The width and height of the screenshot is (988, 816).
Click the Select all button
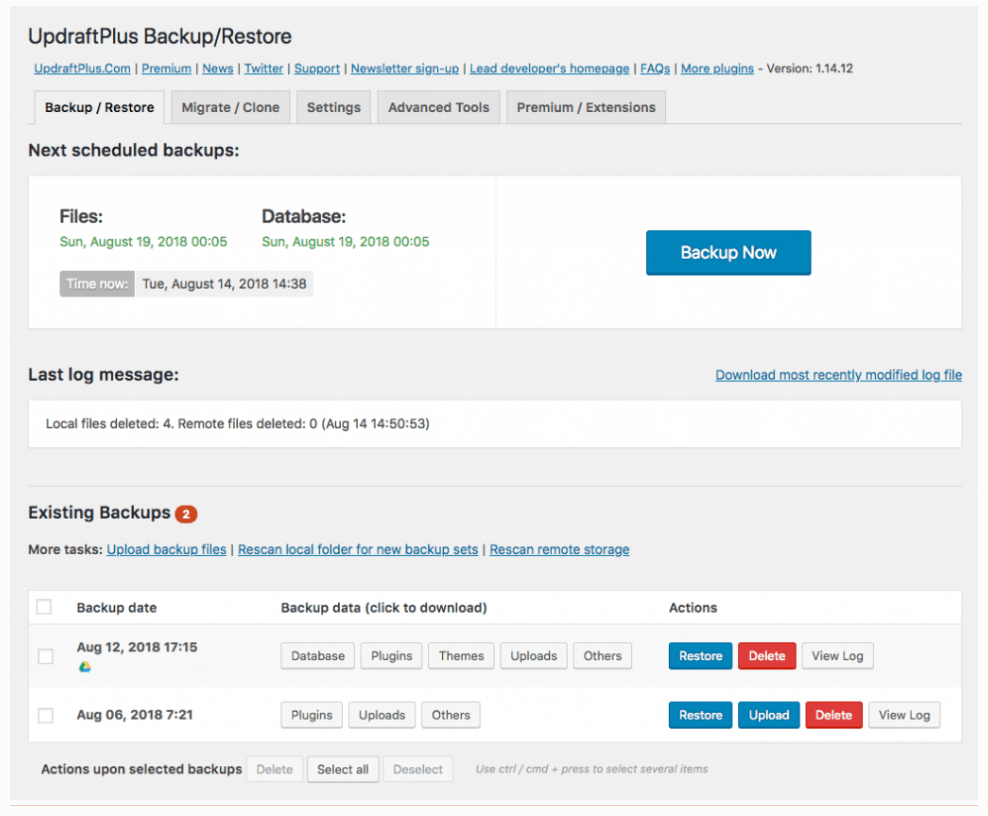(x=343, y=769)
